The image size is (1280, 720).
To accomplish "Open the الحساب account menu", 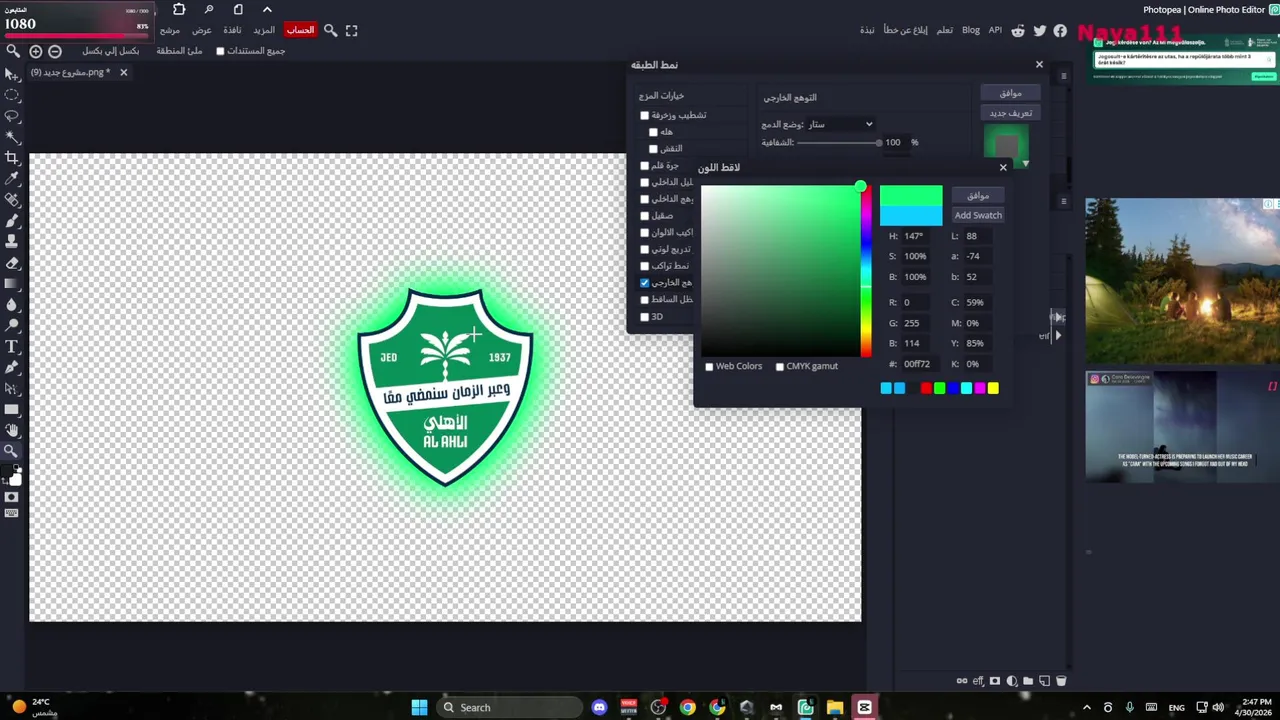I will [x=300, y=30].
